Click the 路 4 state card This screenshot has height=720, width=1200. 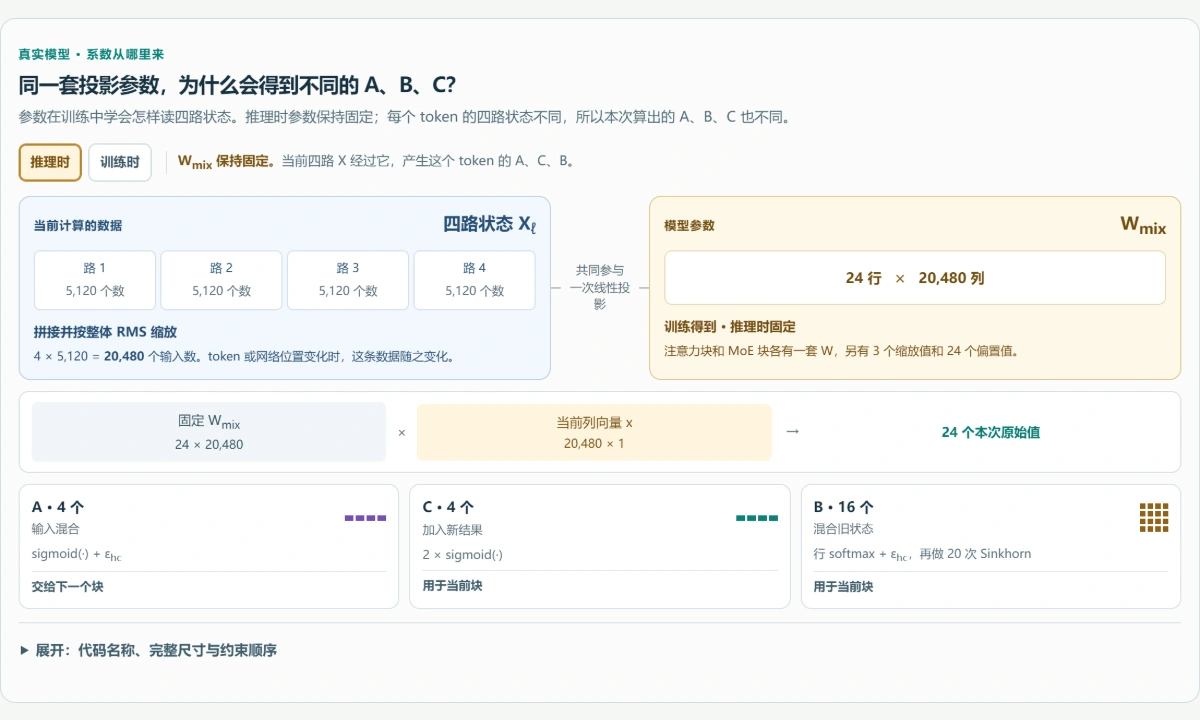coord(475,279)
